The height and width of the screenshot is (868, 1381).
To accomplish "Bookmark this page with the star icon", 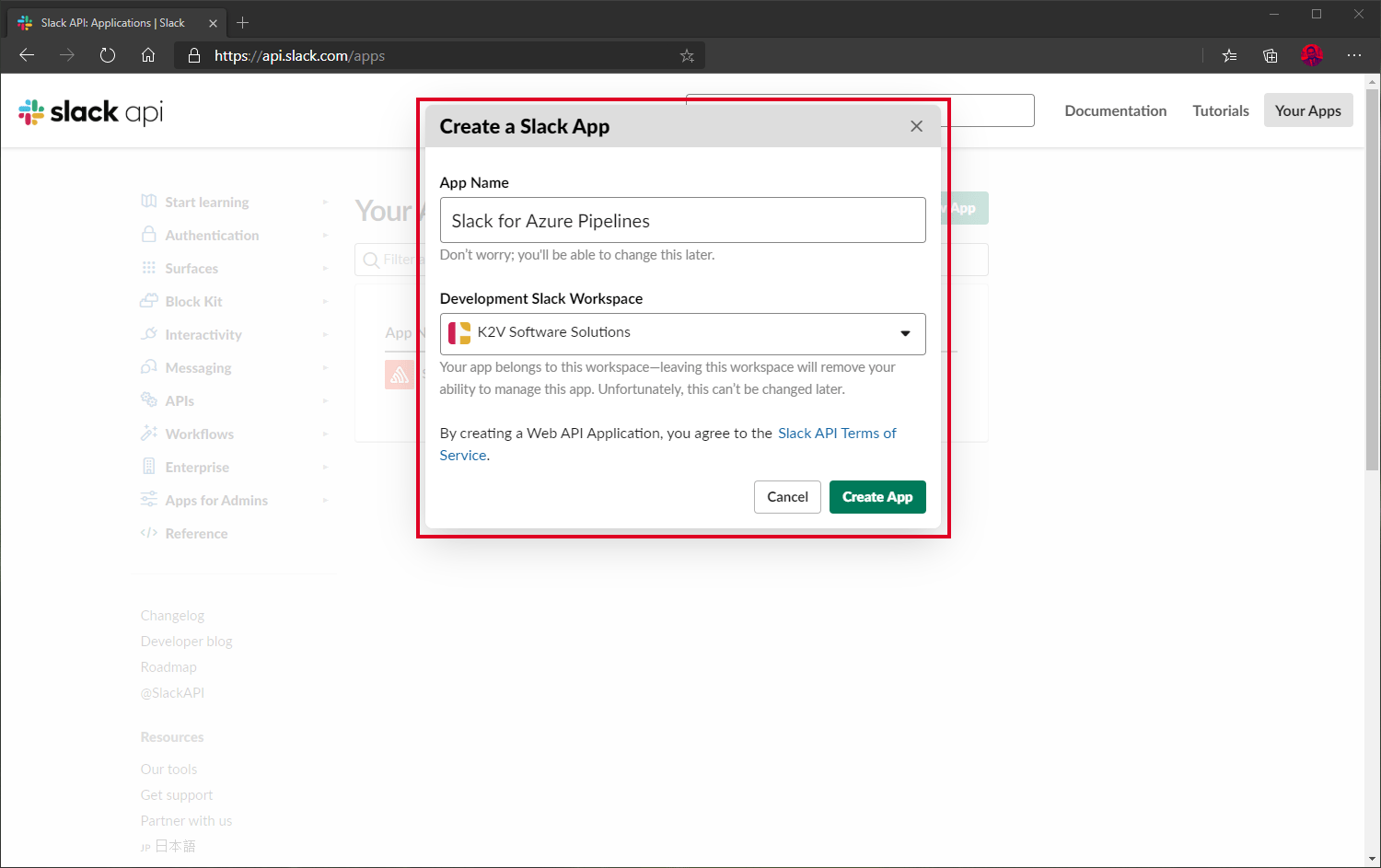I will click(687, 55).
